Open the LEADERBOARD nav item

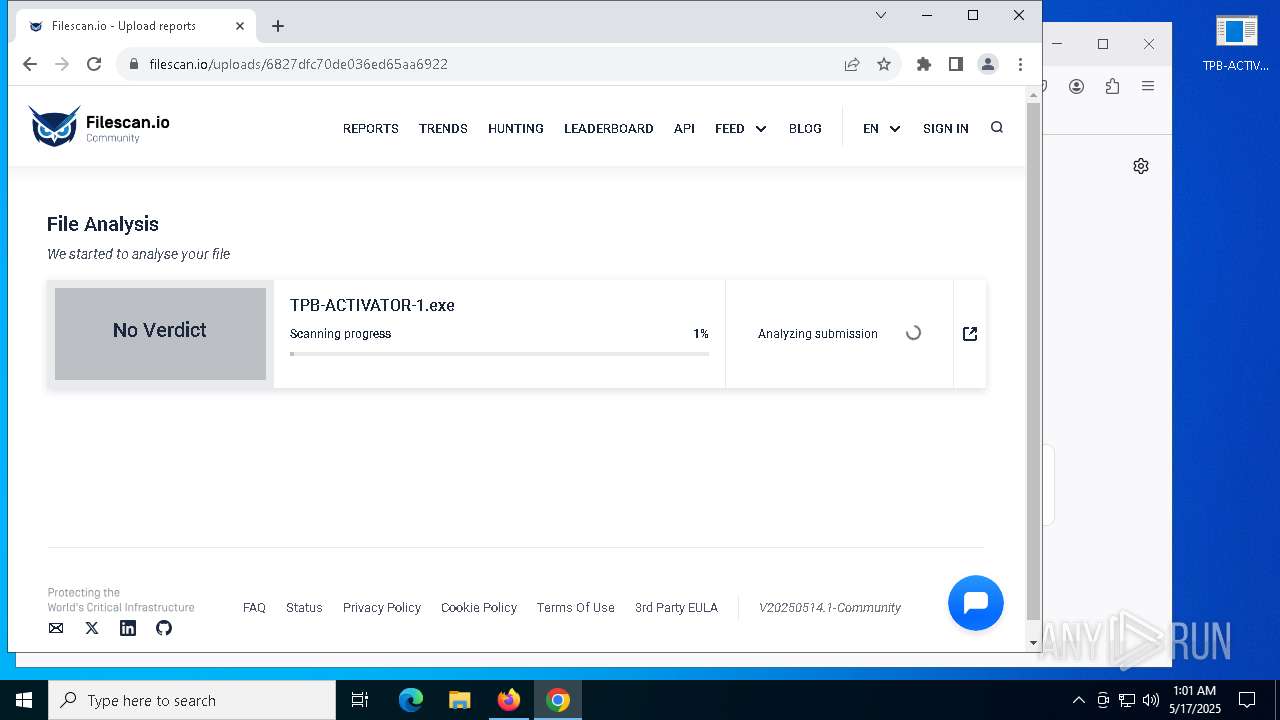(608, 128)
